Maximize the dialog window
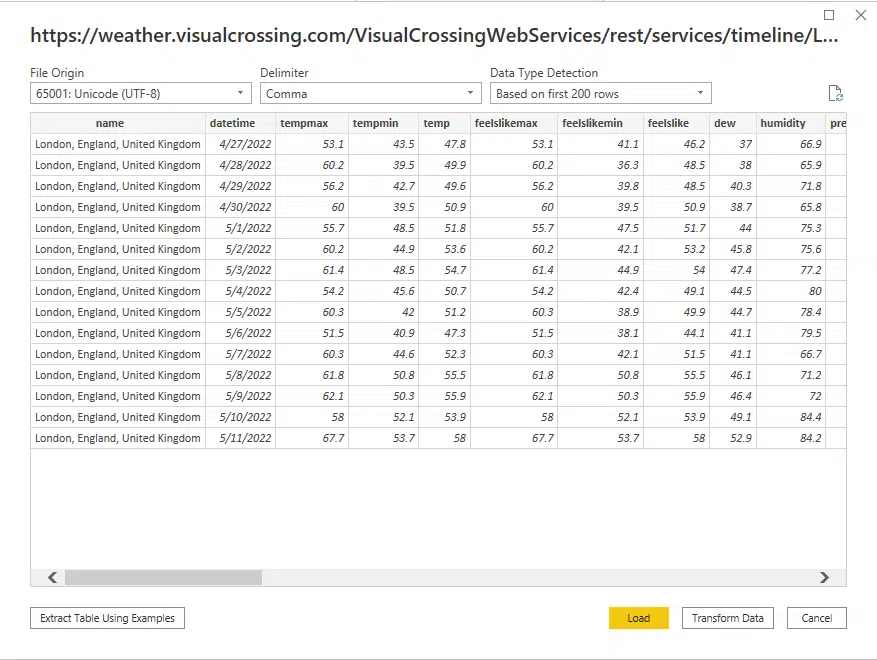Viewport: 877px width, 660px height. 829,15
